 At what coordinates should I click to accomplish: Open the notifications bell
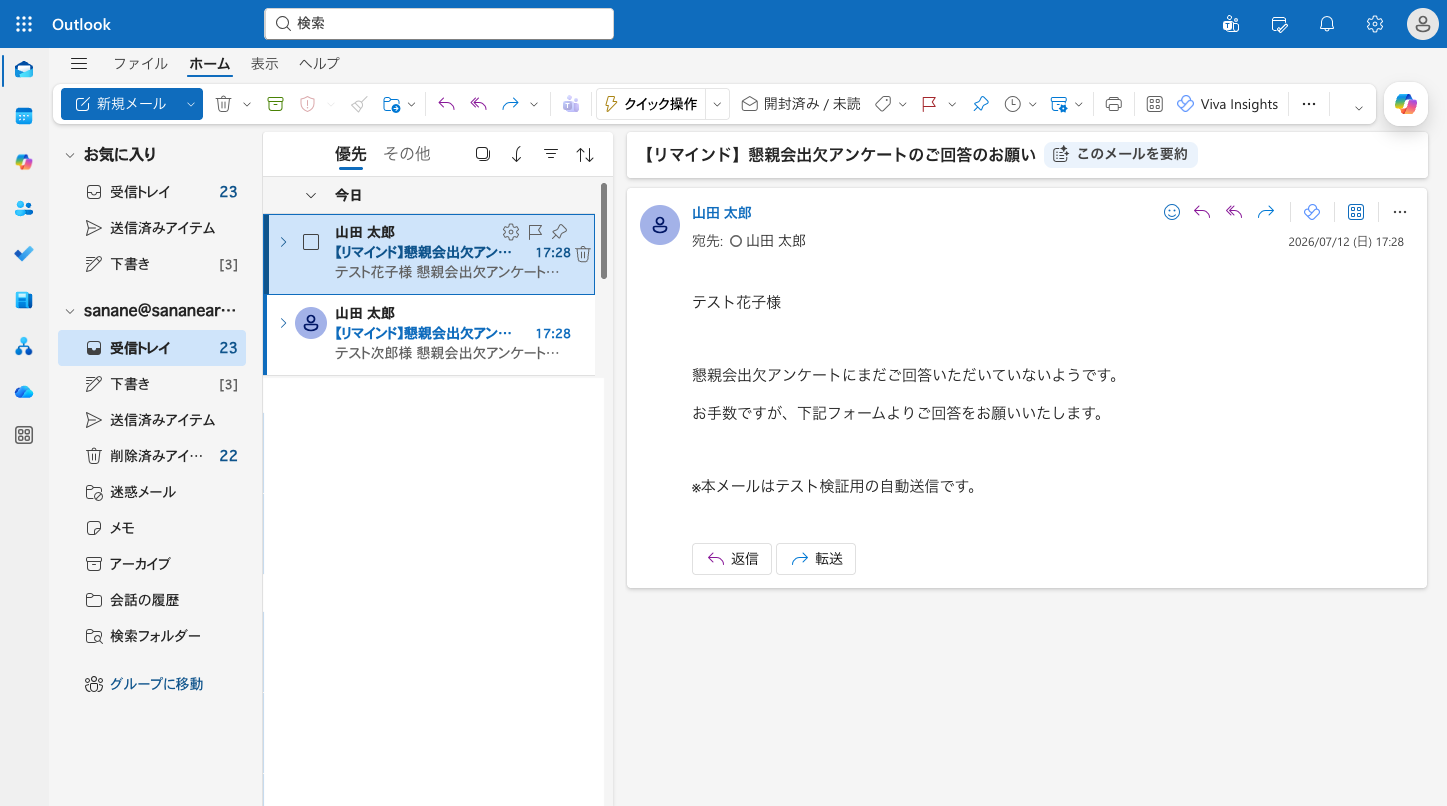tap(1327, 24)
